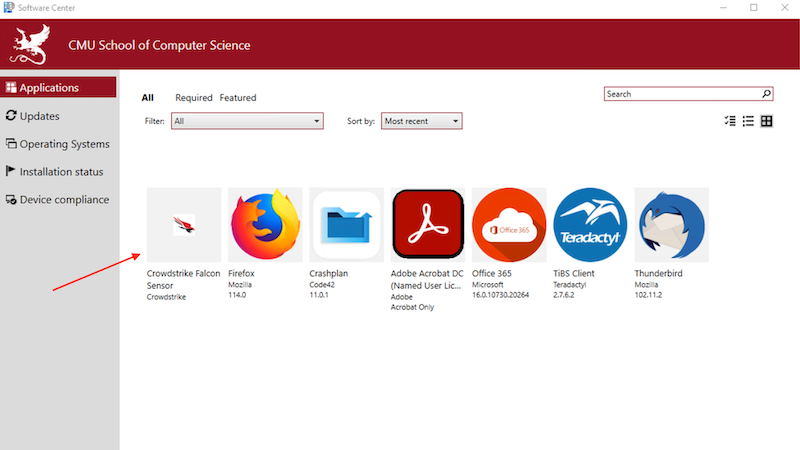Viewport: 800px width, 450px height.
Task: Maximize the Software Center window
Action: pos(754,7)
